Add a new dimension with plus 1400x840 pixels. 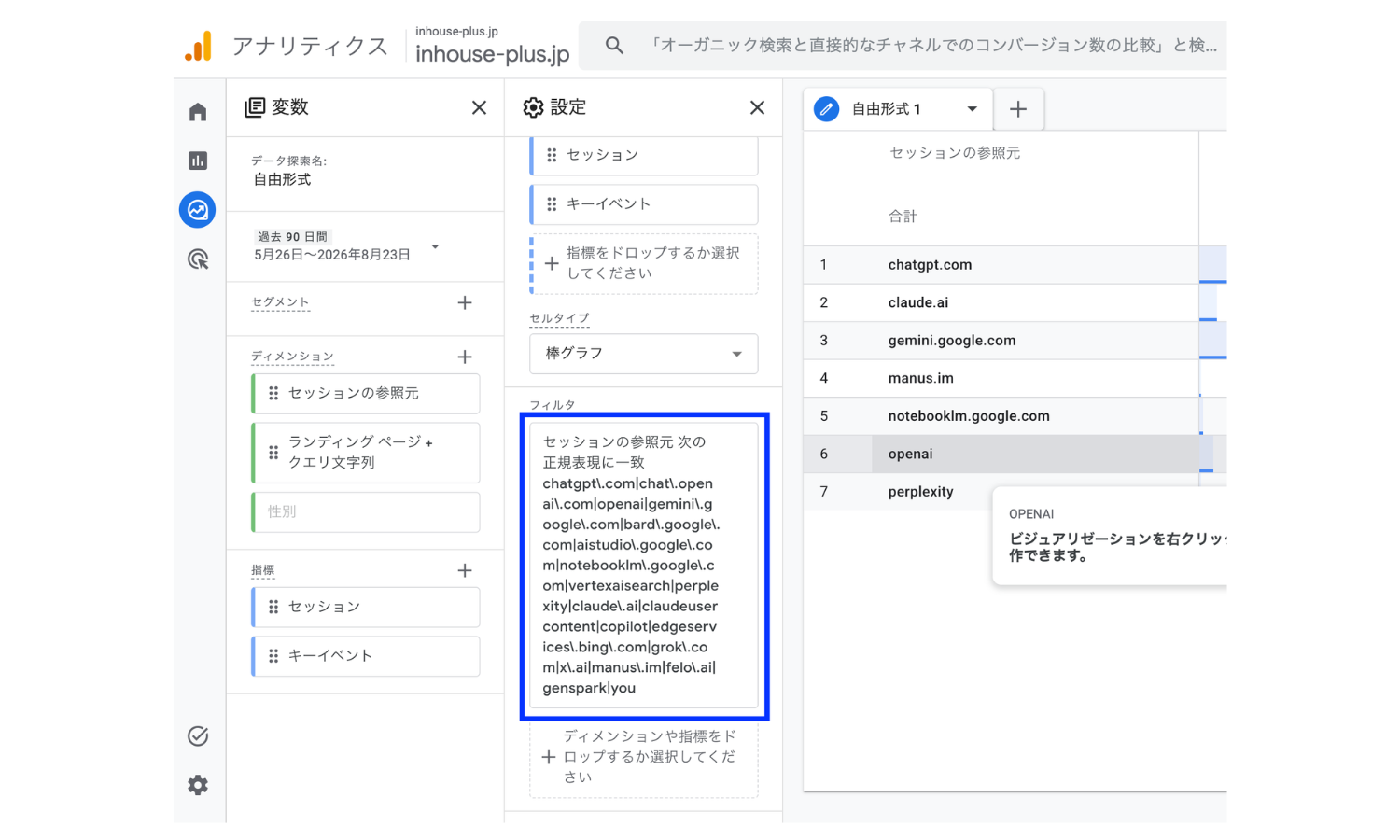click(465, 357)
